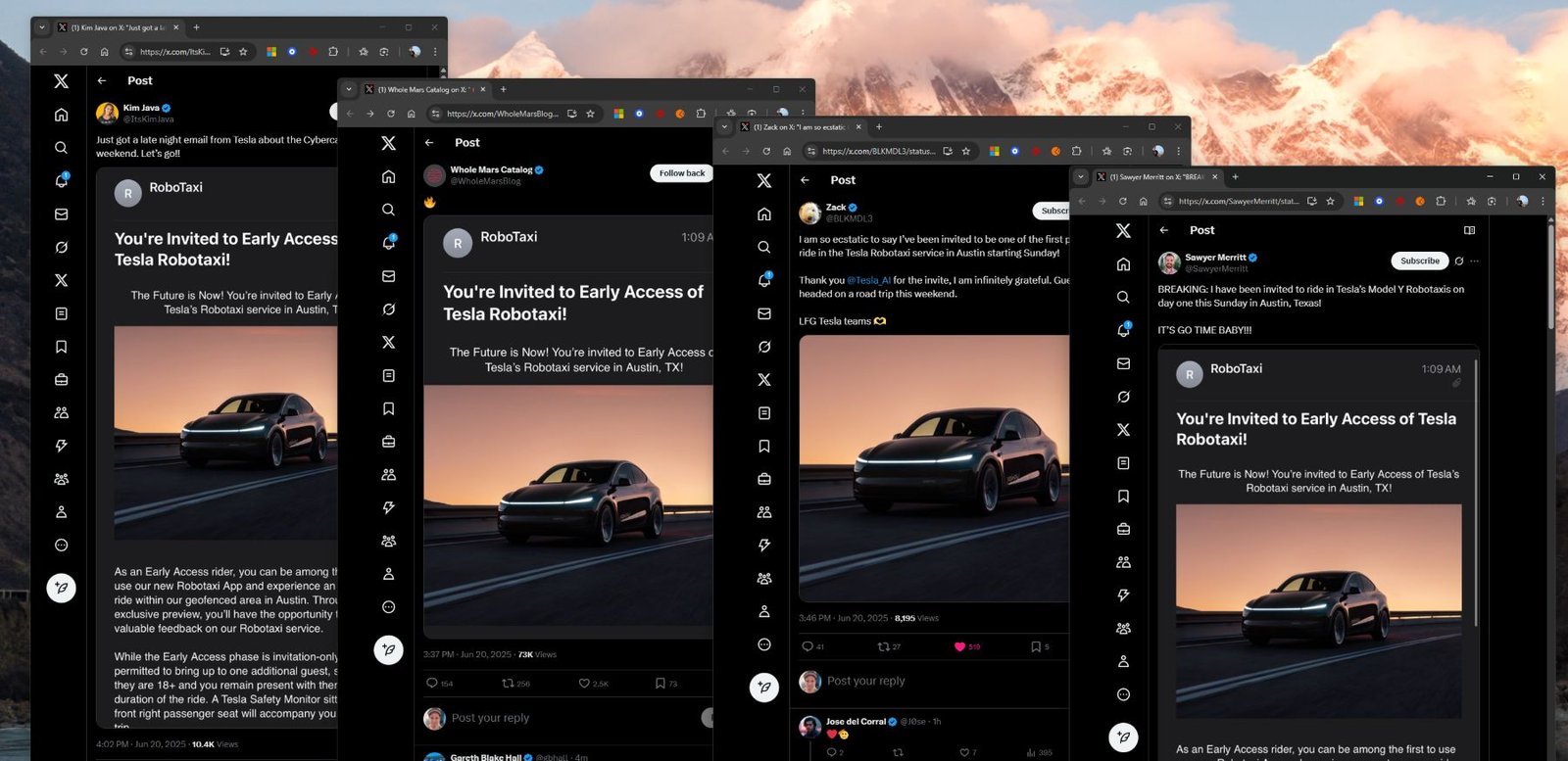Open more options ellipsis on Sawyer Merritt's post

click(x=1474, y=261)
